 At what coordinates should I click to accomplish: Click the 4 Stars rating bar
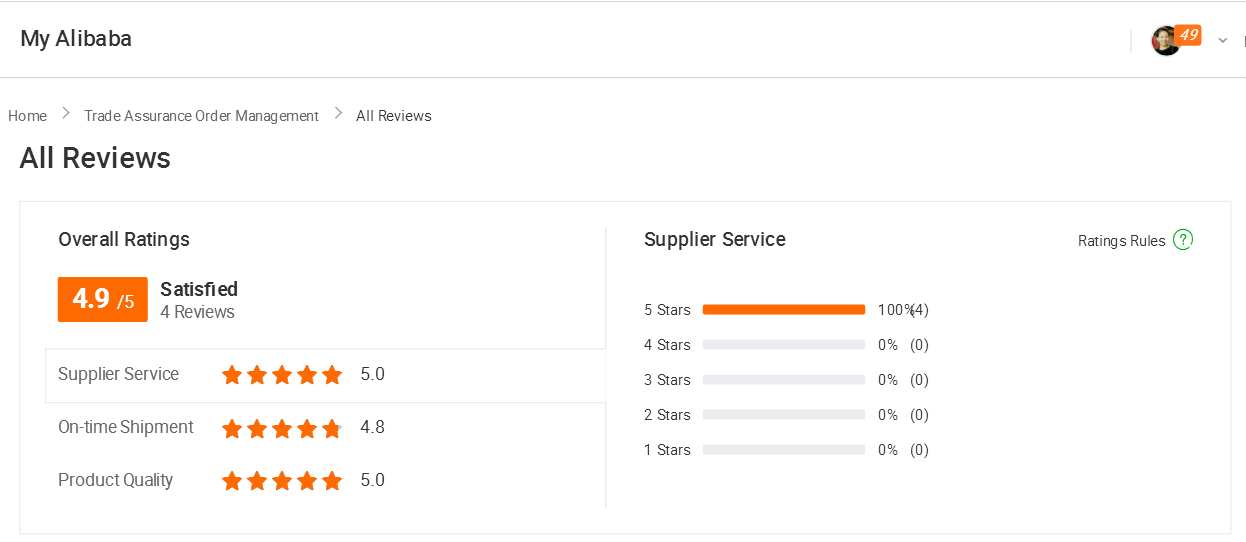pos(783,345)
